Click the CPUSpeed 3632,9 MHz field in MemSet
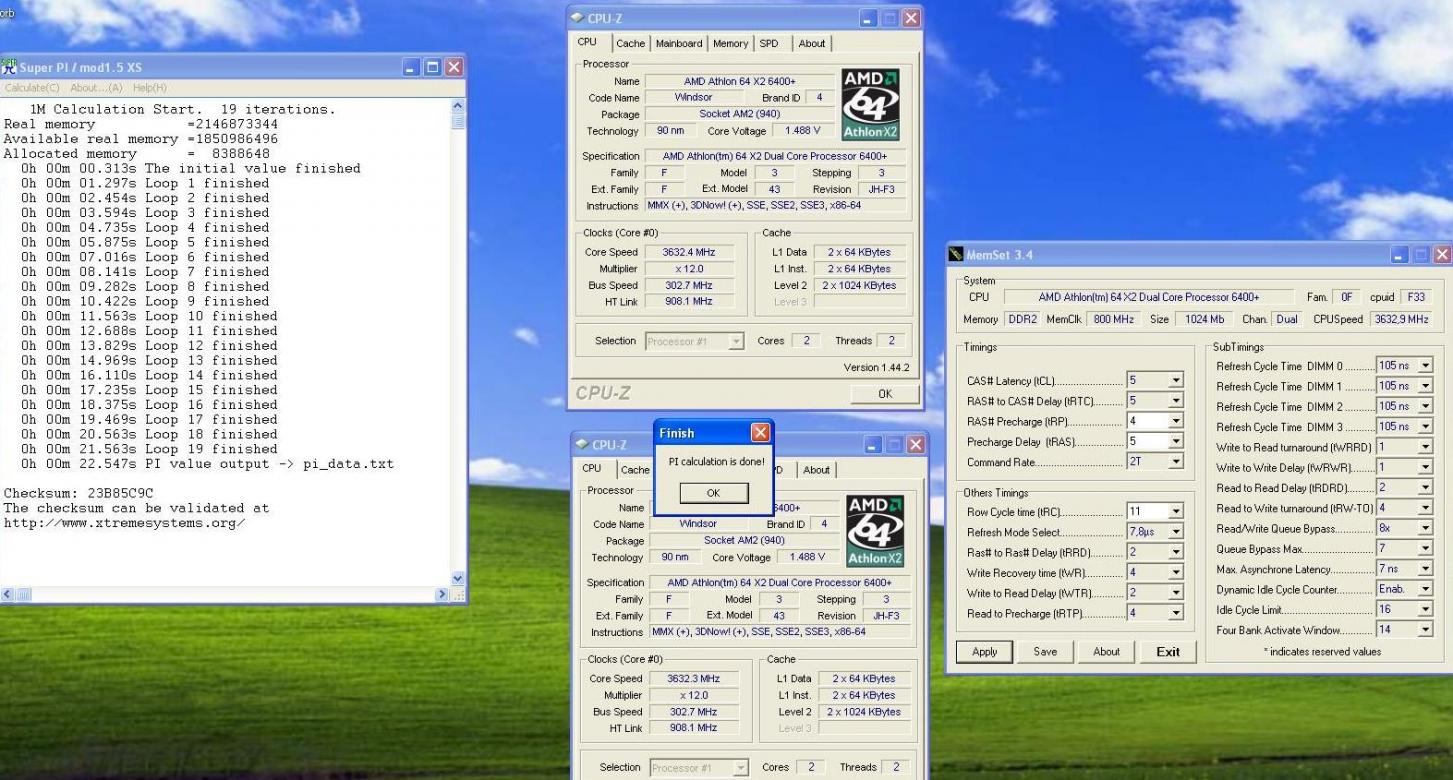The height and width of the screenshot is (780, 1453). [1400, 319]
